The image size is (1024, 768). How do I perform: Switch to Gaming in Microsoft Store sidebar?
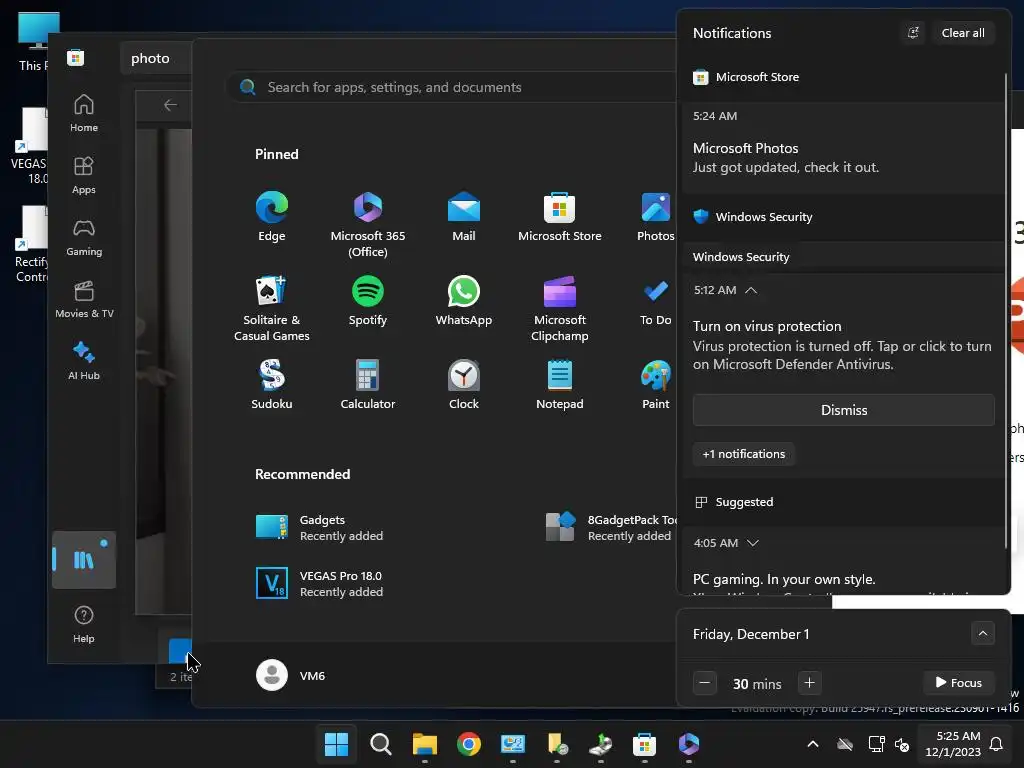(84, 237)
